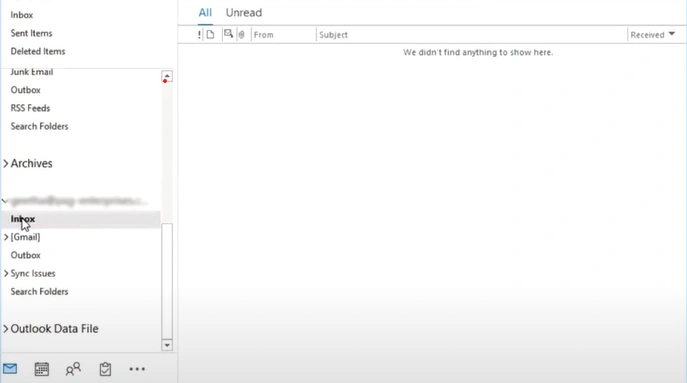Select the highlighted Inbox under the account
Screen dimensions: 687x383
[81, 219]
